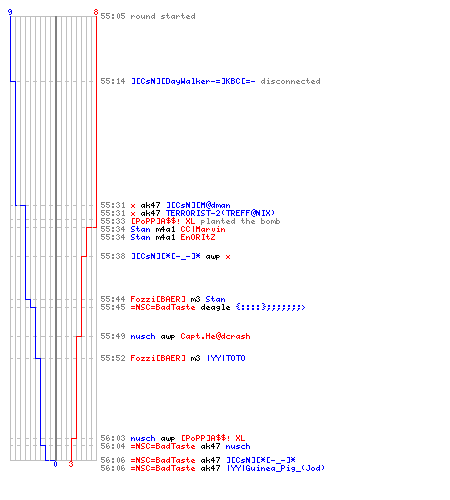The image size is (450, 500).
Task: Click the 'round started' log entry
Action: (148, 16)
